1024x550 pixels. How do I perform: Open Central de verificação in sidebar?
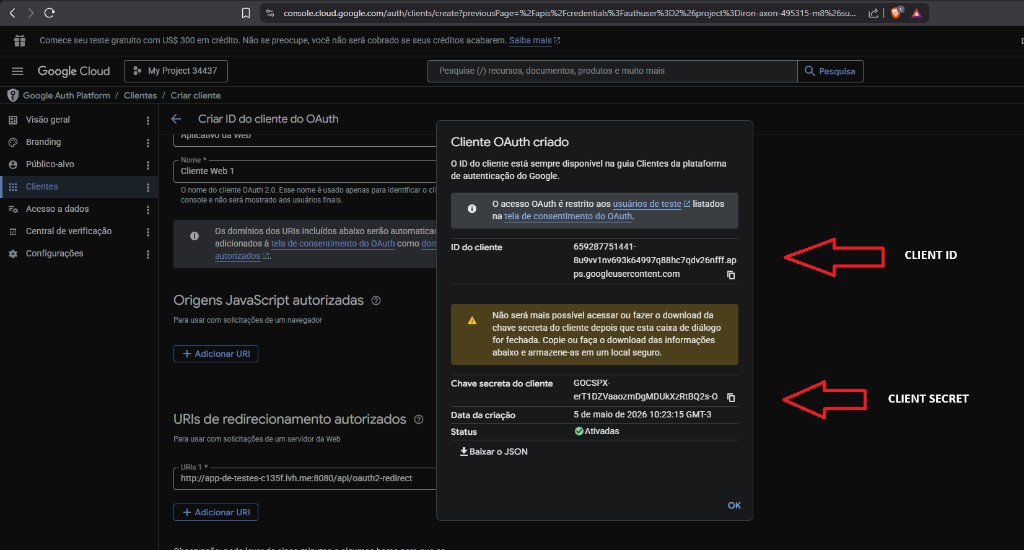(69, 231)
